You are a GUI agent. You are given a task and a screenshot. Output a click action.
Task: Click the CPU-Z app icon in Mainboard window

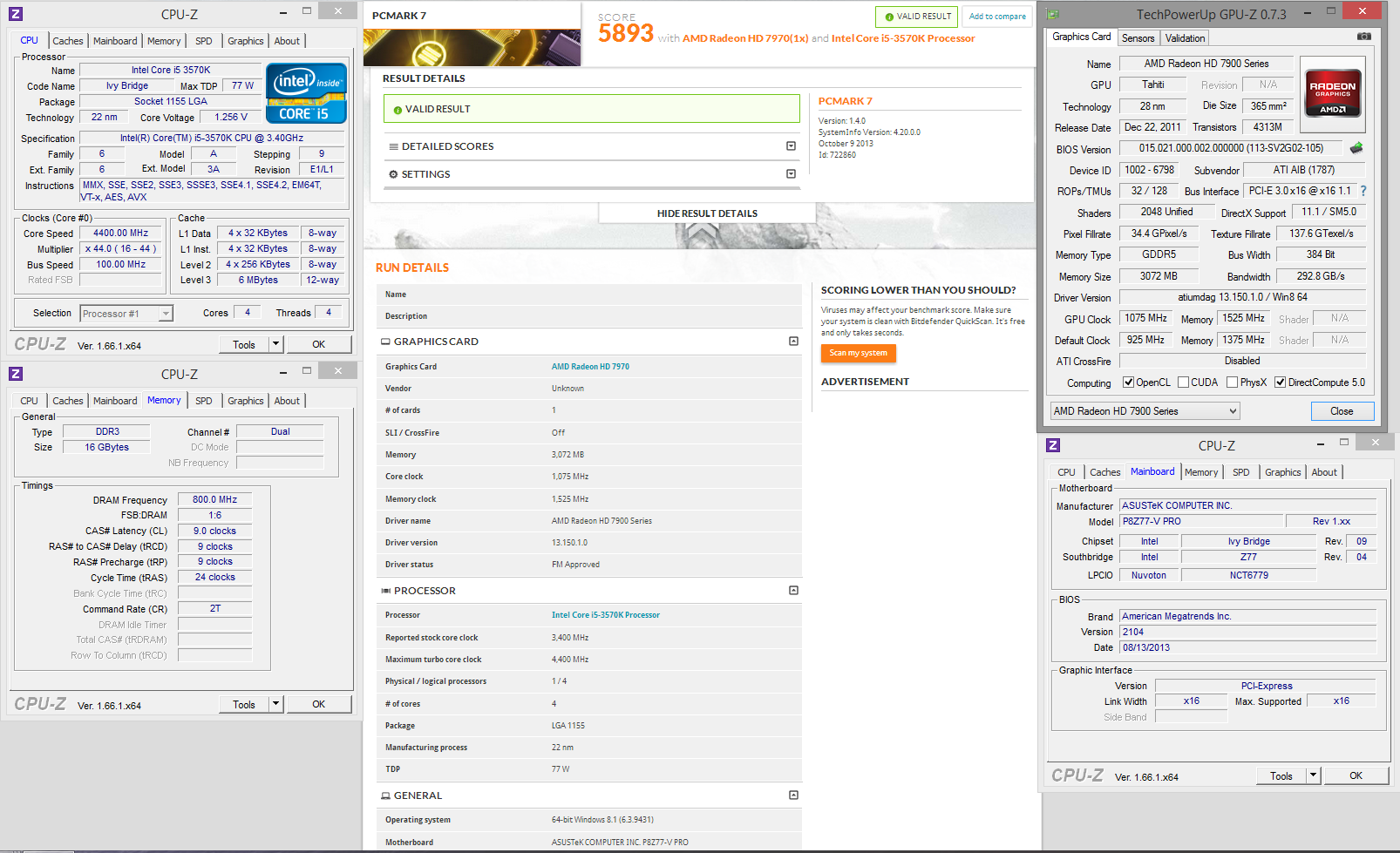1053,445
